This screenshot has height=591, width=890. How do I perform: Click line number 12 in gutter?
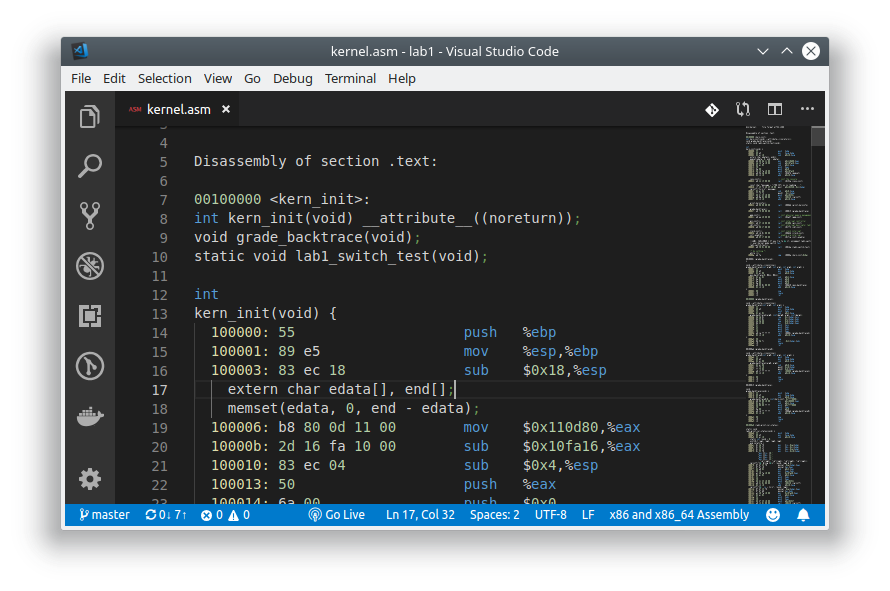click(159, 295)
